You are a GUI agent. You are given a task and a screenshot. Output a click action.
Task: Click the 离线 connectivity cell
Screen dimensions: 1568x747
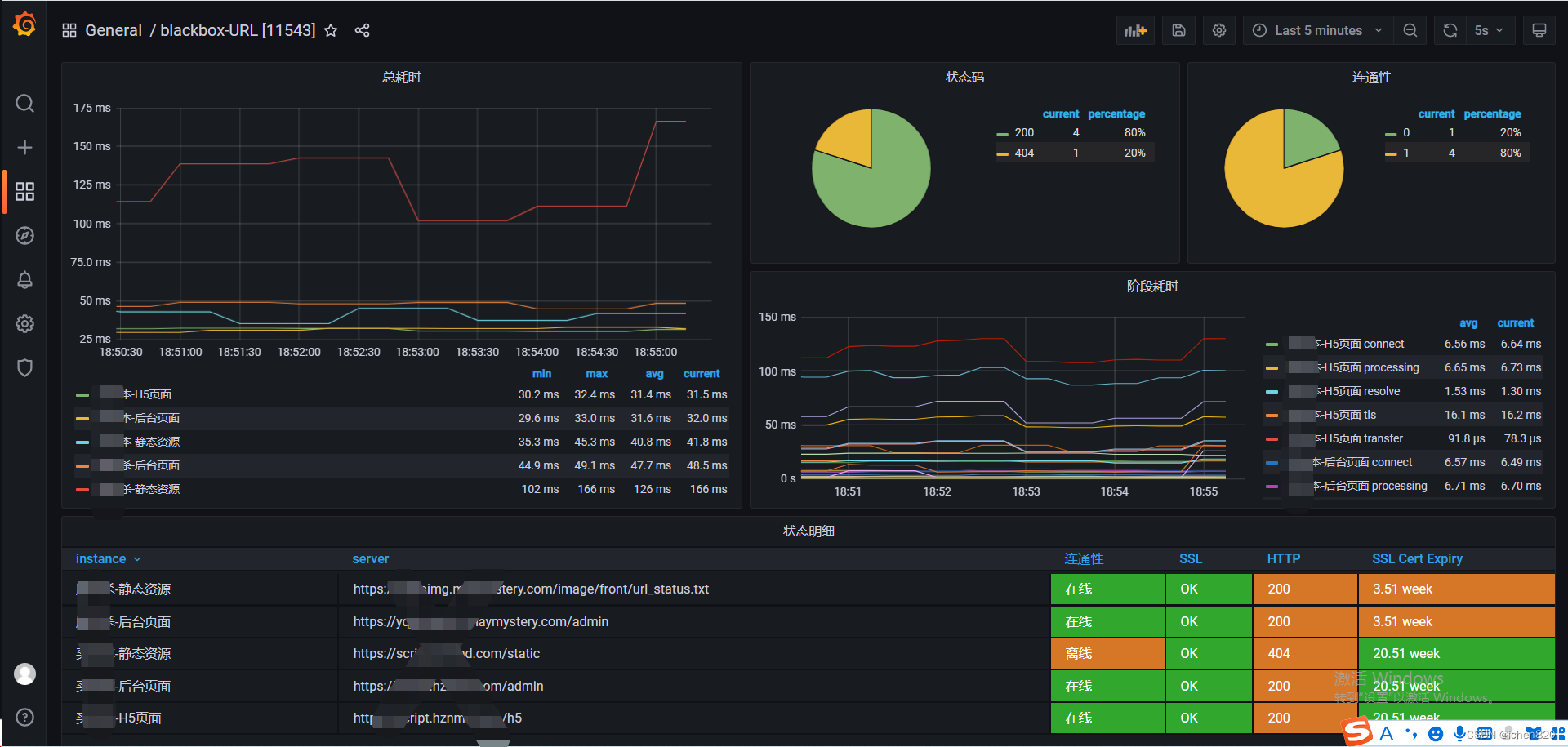point(1107,654)
